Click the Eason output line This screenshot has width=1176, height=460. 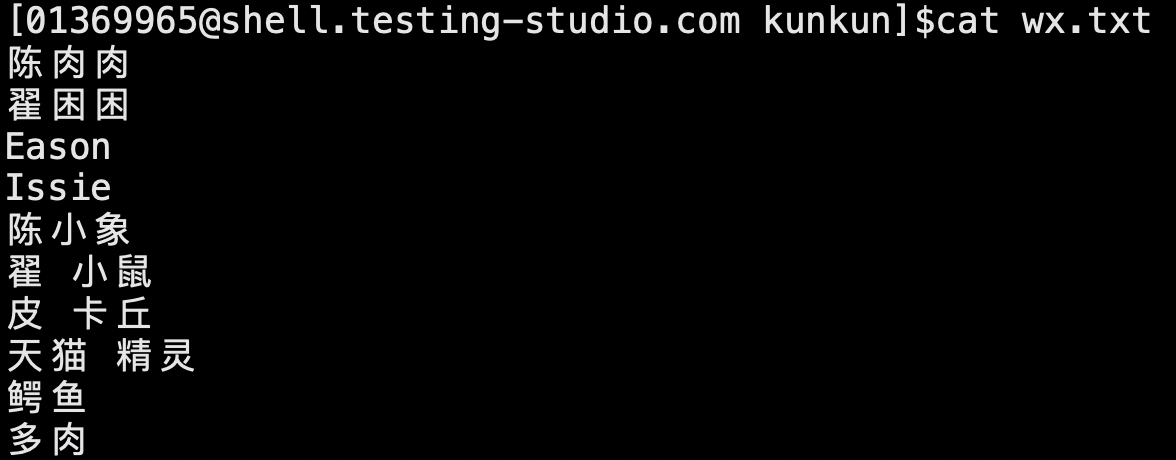pos(58,146)
